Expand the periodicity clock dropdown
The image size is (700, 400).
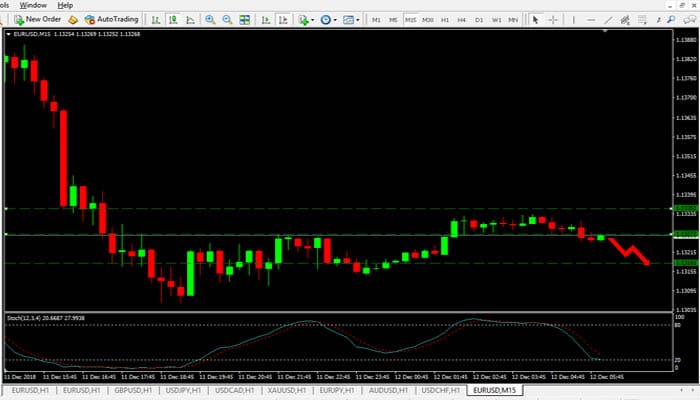click(337, 19)
